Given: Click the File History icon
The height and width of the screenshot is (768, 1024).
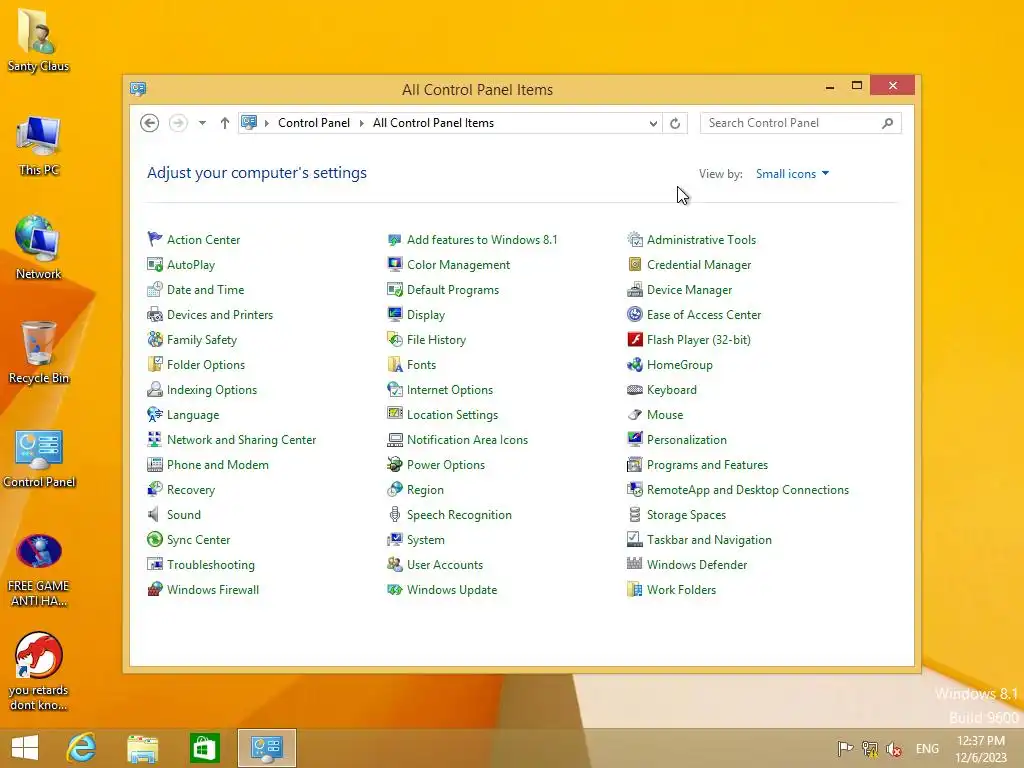Looking at the screenshot, I should click(x=394, y=340).
